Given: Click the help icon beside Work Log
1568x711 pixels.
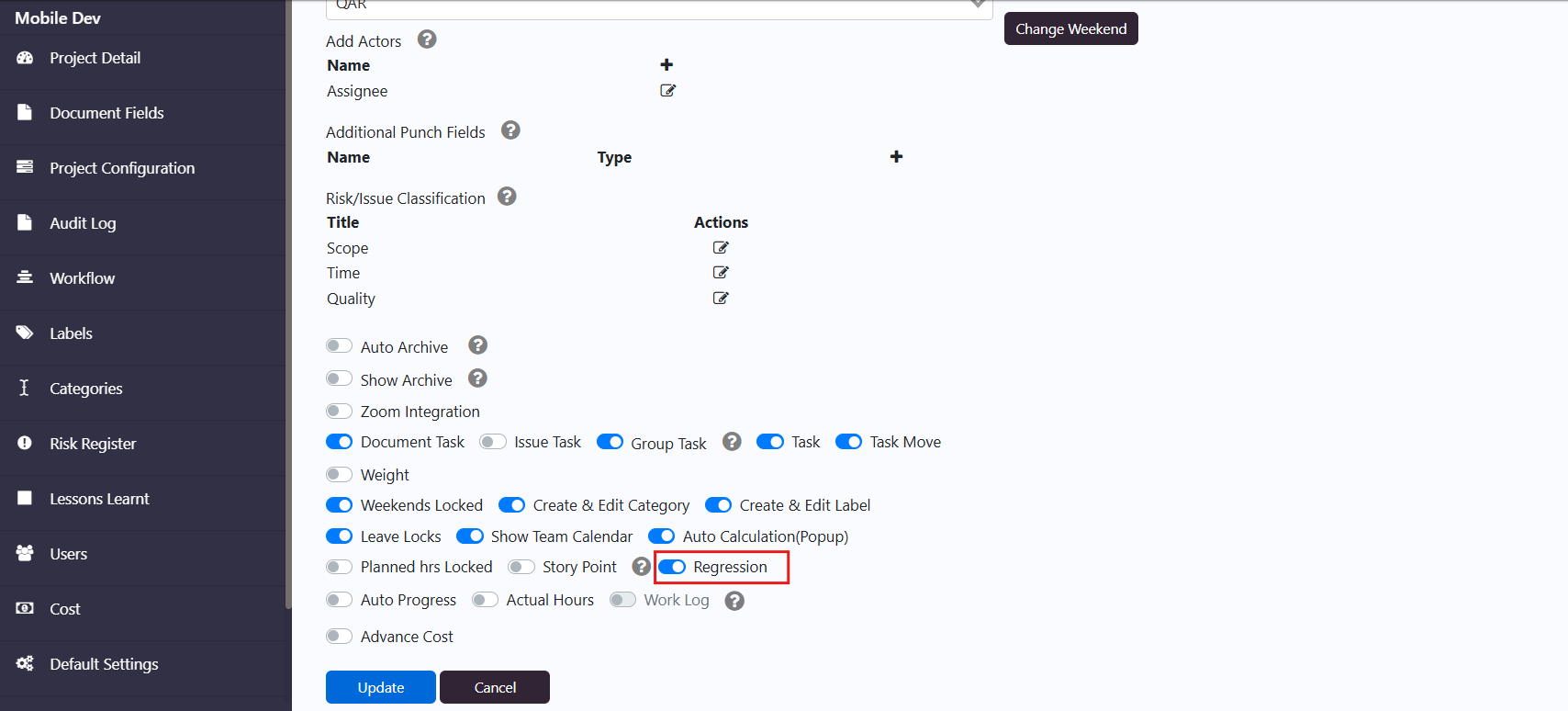Looking at the screenshot, I should click(x=734, y=601).
